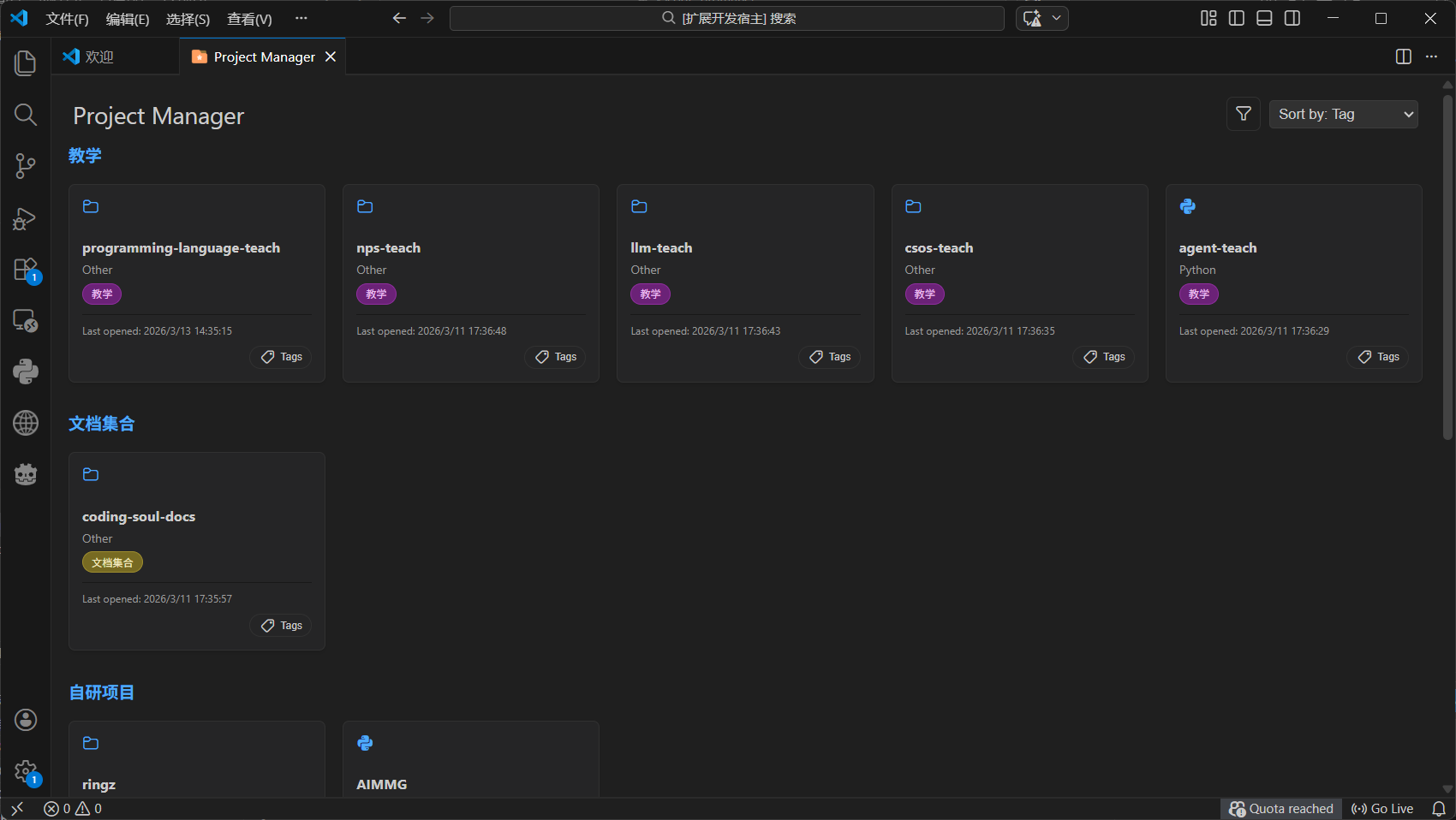Click Tags button on nps-teach card
Screen dimensions: 1456x820
point(556,357)
